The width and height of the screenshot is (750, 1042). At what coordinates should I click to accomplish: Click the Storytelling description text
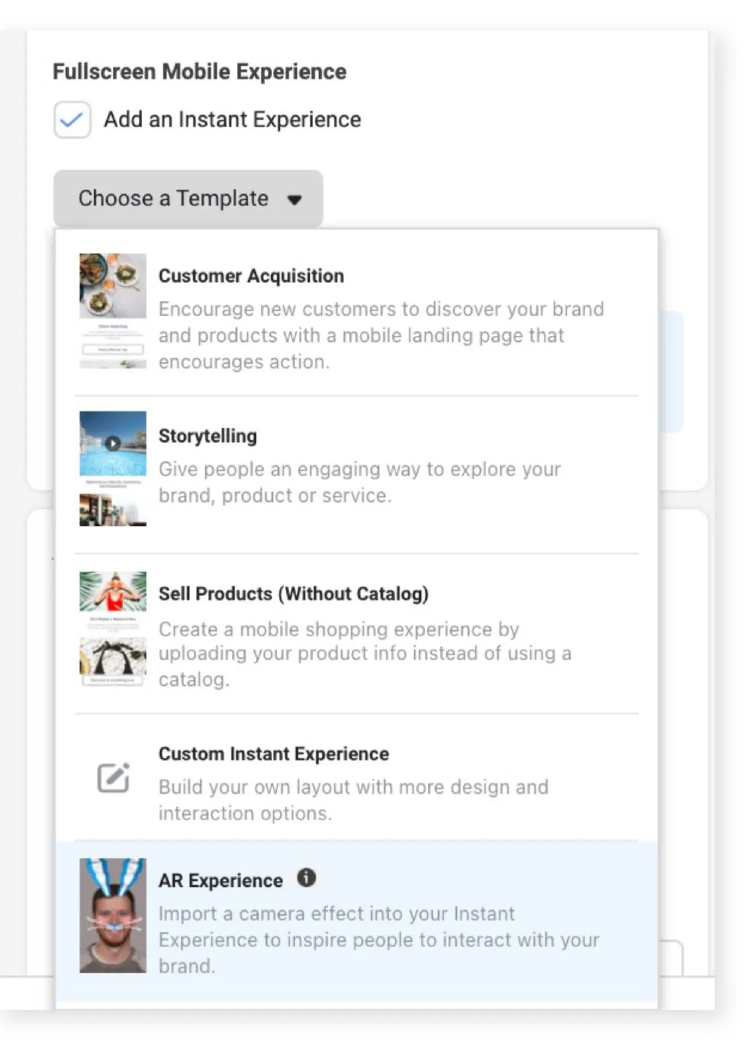(x=360, y=482)
